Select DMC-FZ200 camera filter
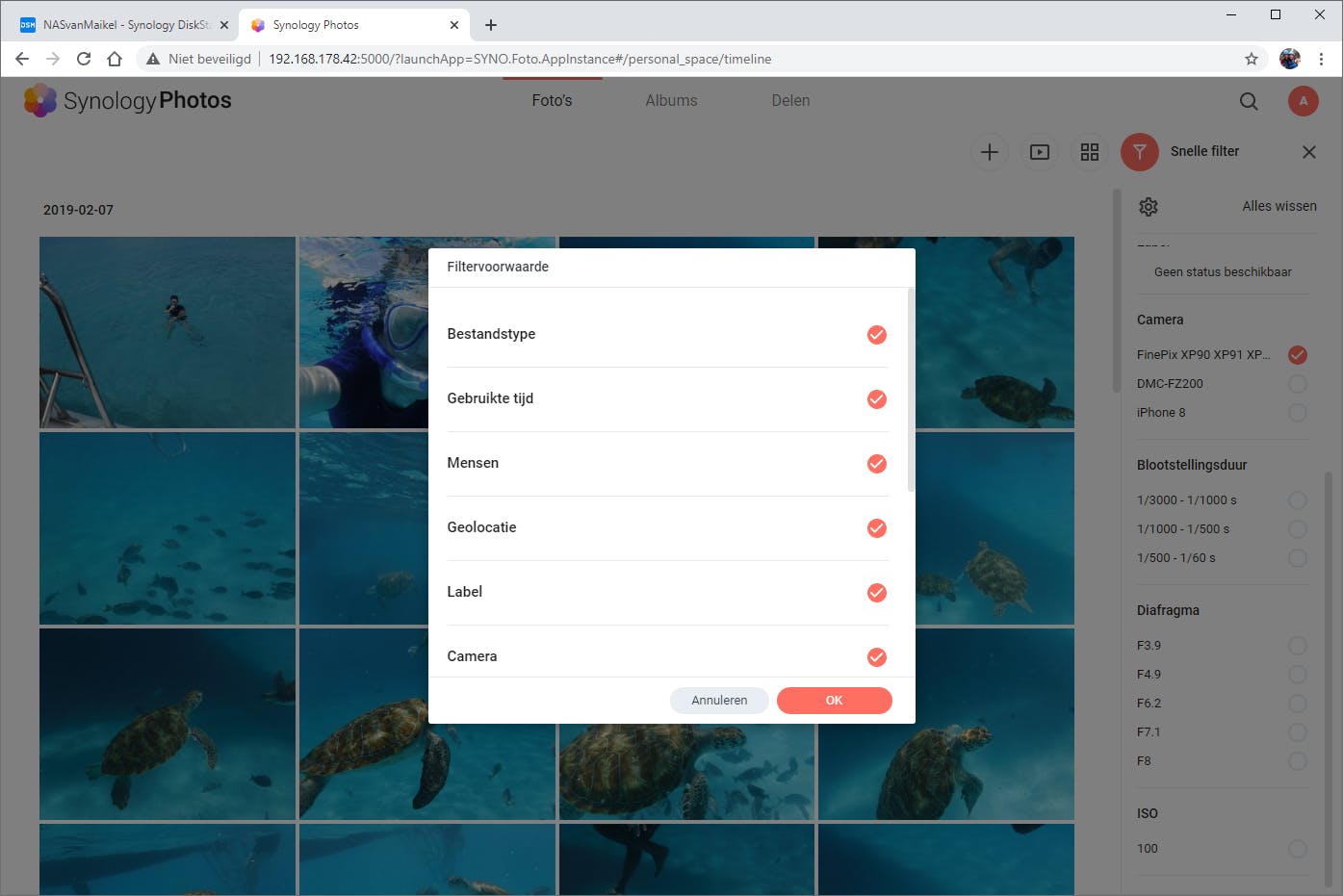The image size is (1343, 896). point(1298,384)
